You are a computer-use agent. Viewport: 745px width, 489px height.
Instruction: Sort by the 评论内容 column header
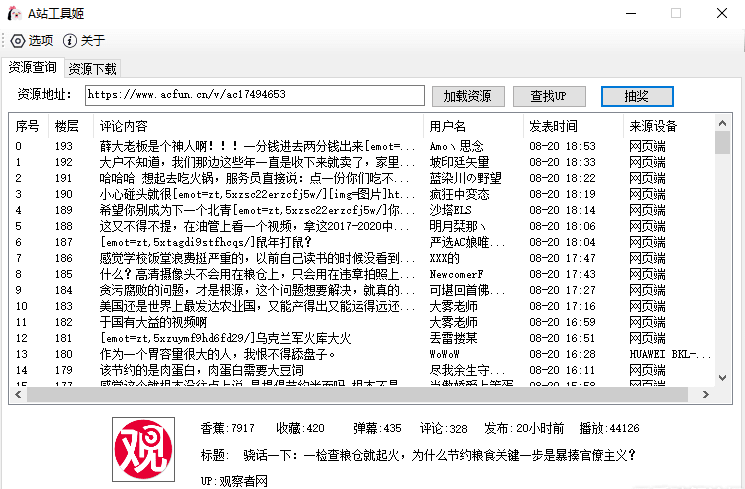[258, 126]
